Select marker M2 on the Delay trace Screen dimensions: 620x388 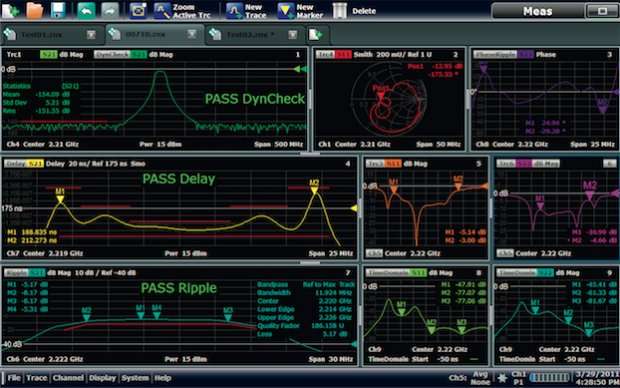314,187
